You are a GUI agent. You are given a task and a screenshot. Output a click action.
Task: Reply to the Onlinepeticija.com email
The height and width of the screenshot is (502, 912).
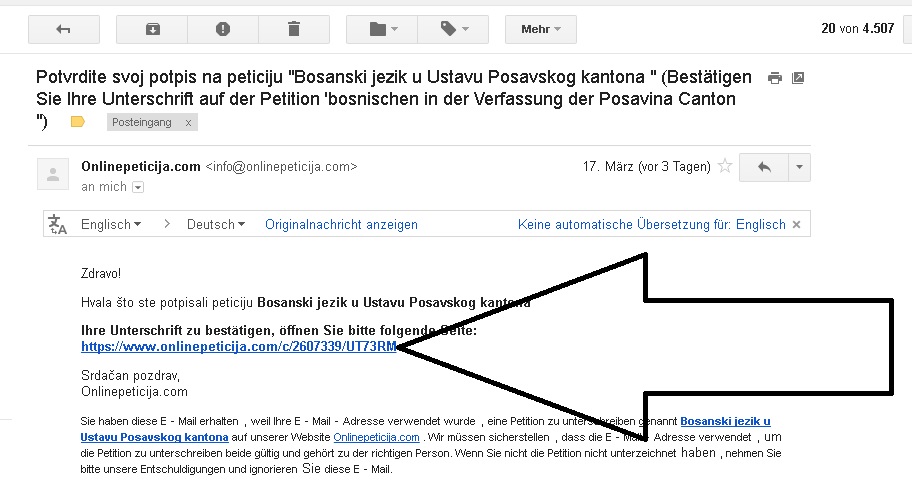point(764,168)
